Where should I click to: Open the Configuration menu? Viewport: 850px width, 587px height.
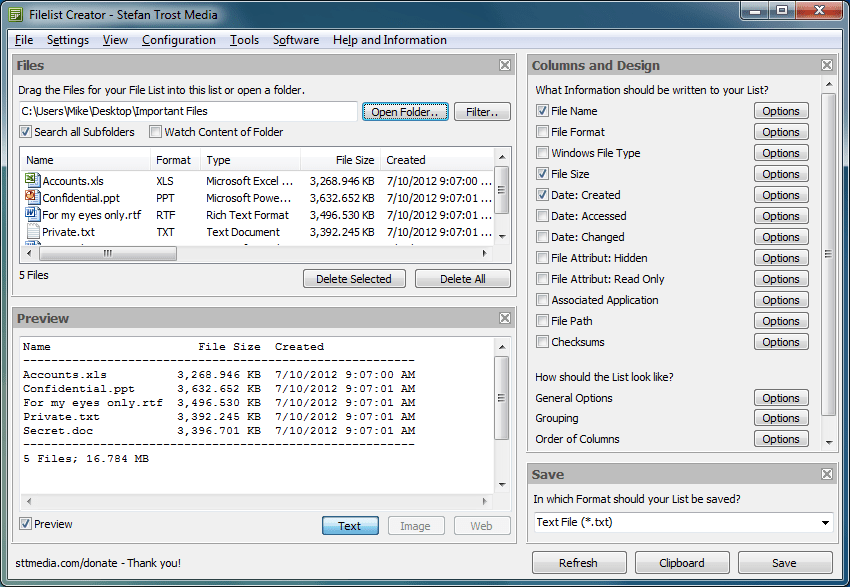click(x=179, y=40)
